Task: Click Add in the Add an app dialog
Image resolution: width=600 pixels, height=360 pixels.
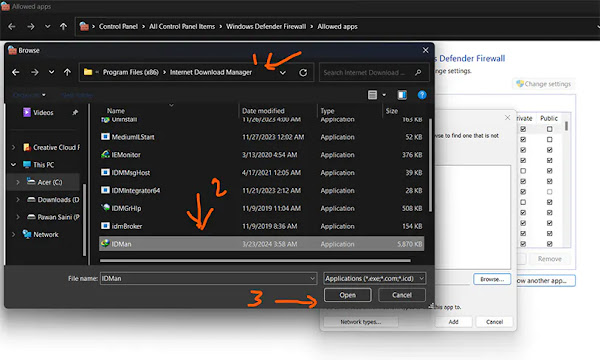Action: point(453,322)
